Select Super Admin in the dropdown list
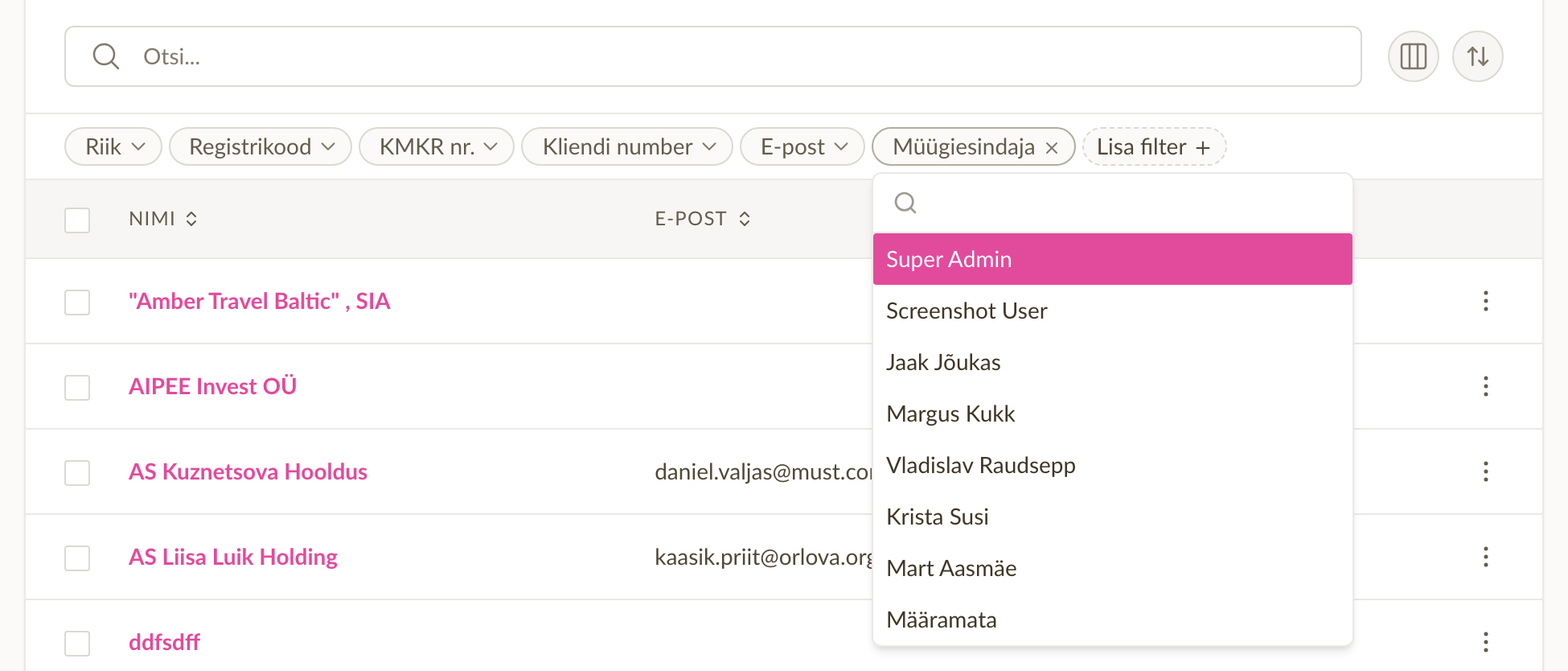The height and width of the screenshot is (671, 1568). click(x=1113, y=259)
